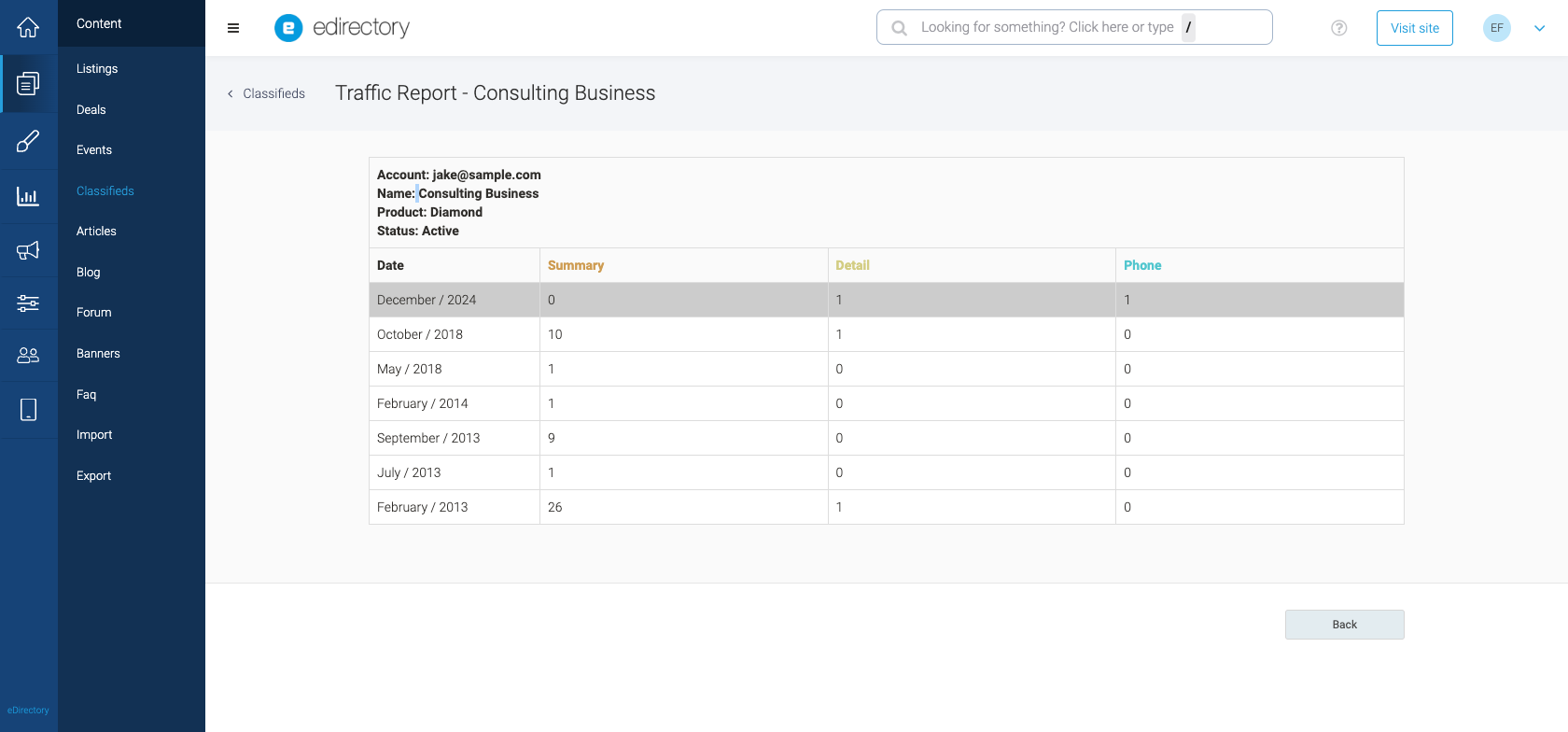Screen dimensions: 1568x732
Task: Click the help question mark icon
Action: coord(1339,28)
